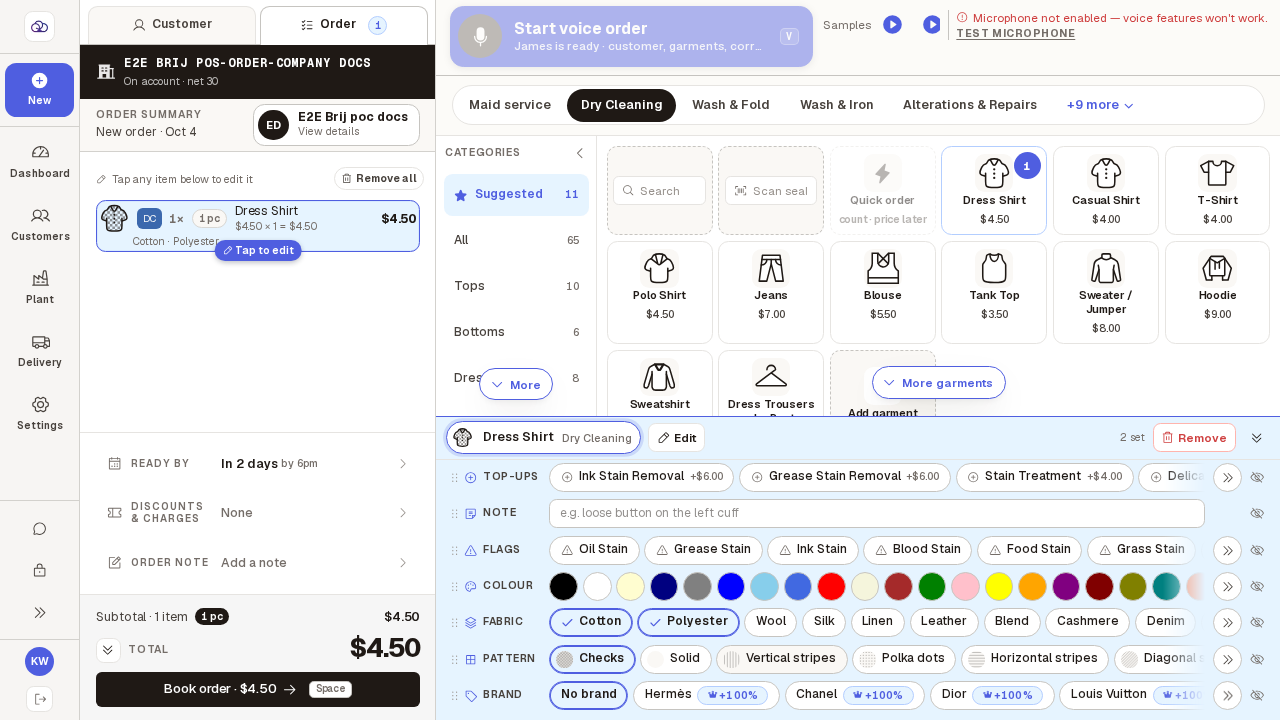Pick the black colour swatch
The width and height of the screenshot is (1280, 720).
(x=563, y=586)
